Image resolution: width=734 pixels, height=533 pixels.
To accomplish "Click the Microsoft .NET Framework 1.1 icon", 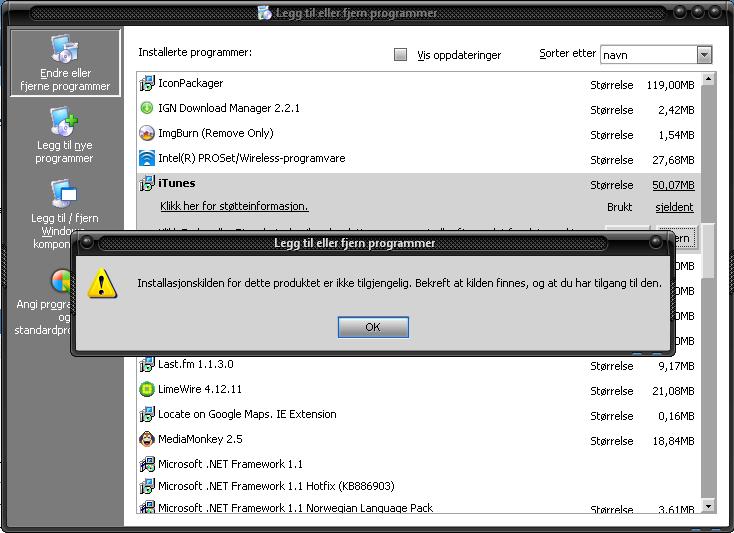I will pos(147,464).
